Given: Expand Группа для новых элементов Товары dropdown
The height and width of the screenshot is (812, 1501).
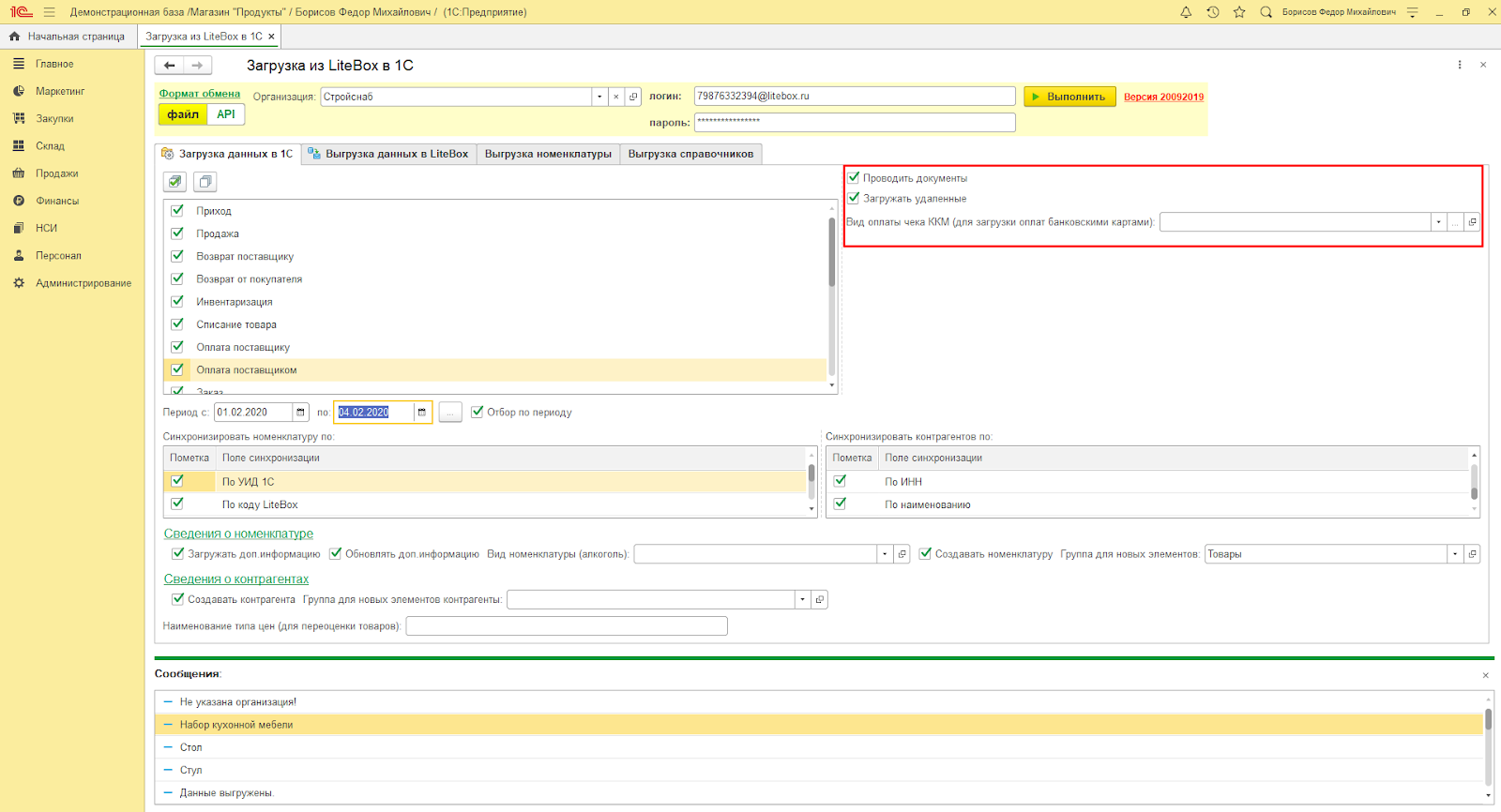Looking at the screenshot, I should [1455, 554].
